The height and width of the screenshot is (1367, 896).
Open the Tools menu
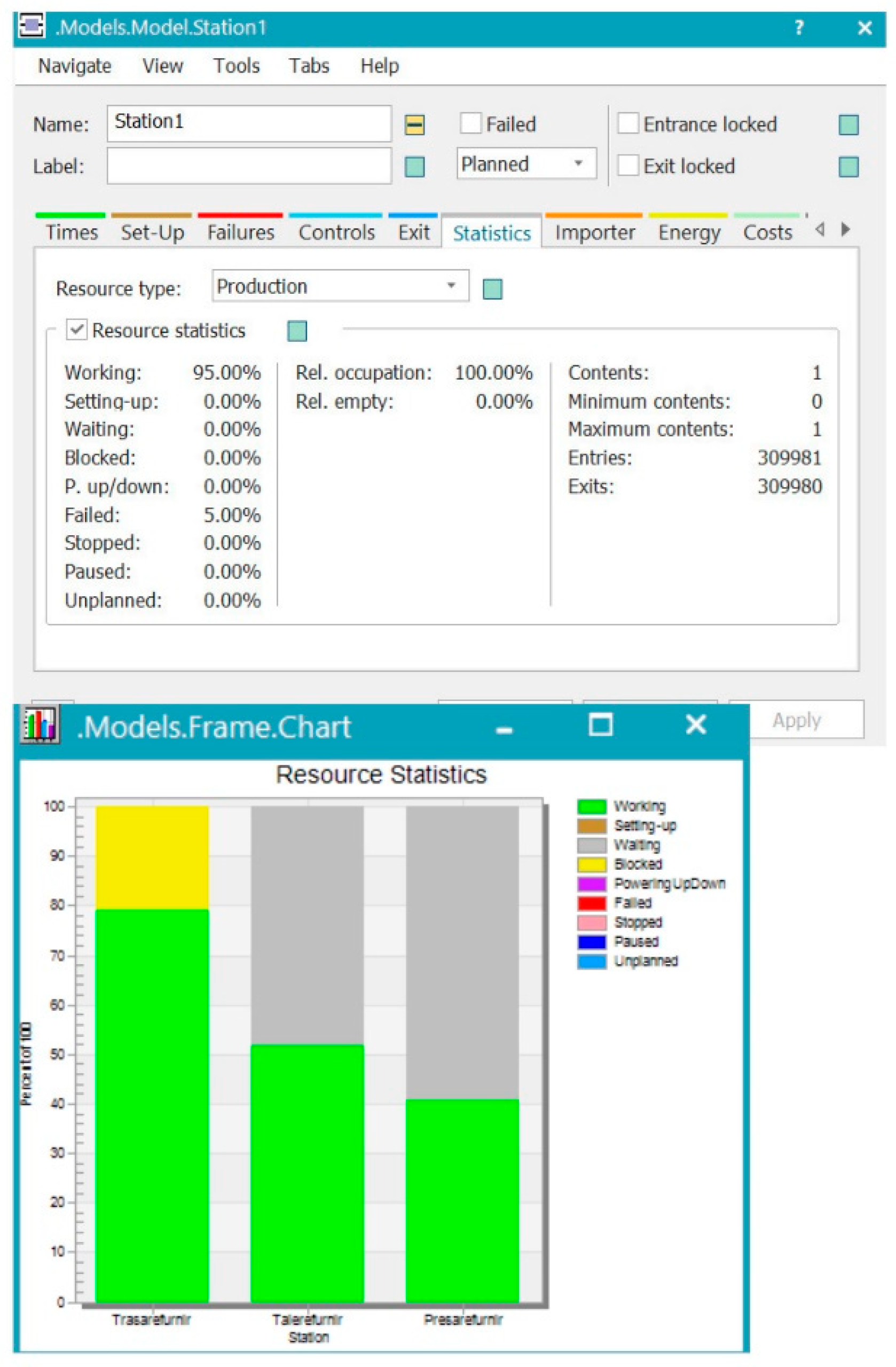[x=236, y=66]
